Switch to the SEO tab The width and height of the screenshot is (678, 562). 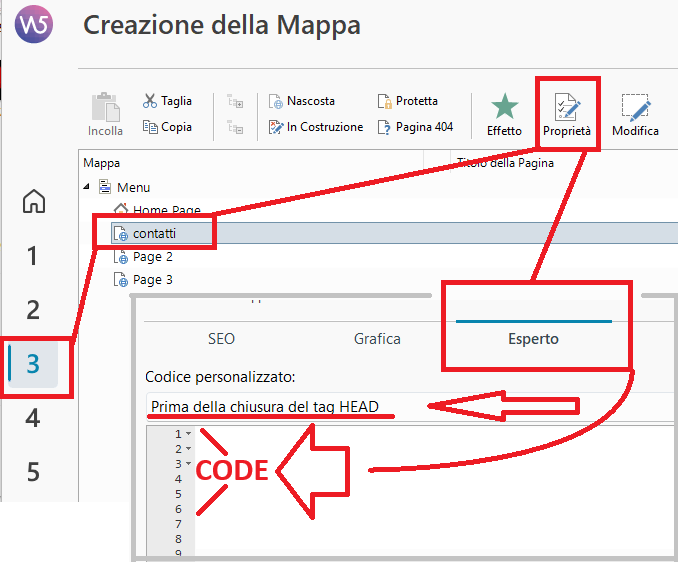(221, 339)
